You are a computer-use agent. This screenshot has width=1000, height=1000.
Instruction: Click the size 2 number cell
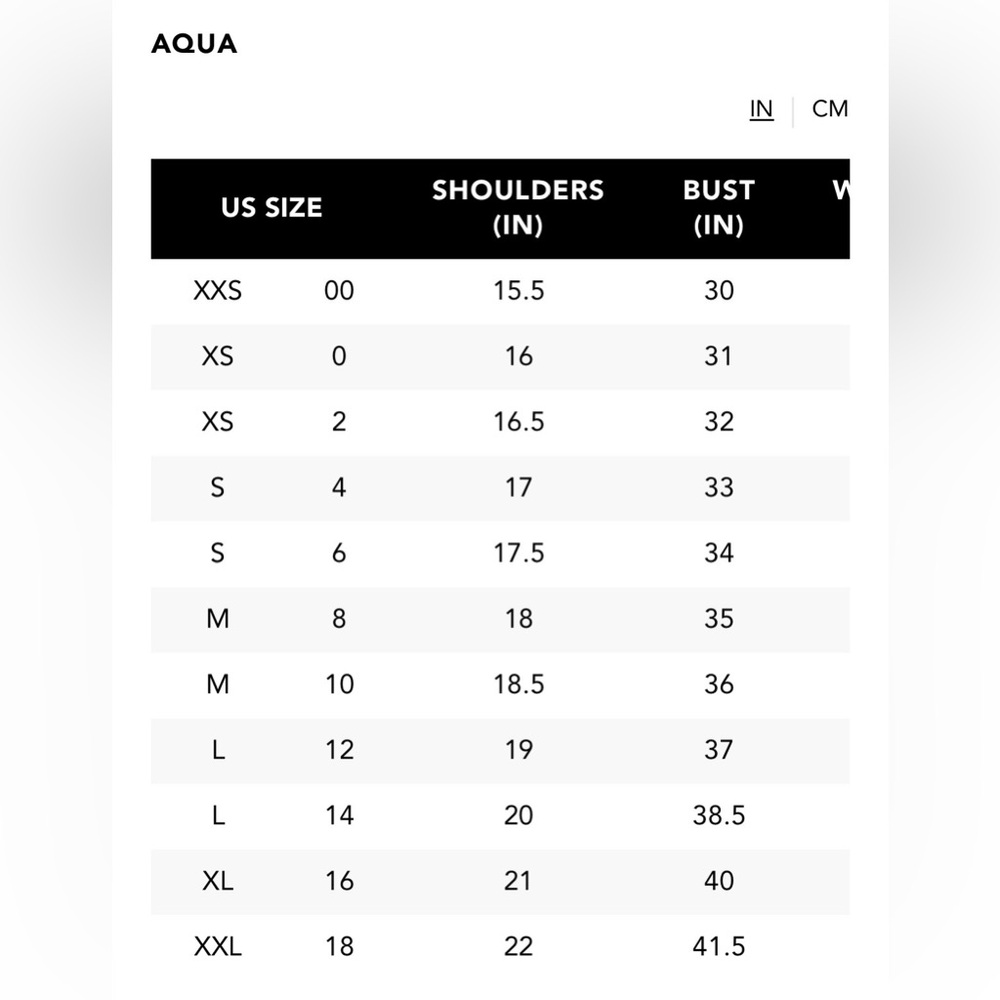339,422
